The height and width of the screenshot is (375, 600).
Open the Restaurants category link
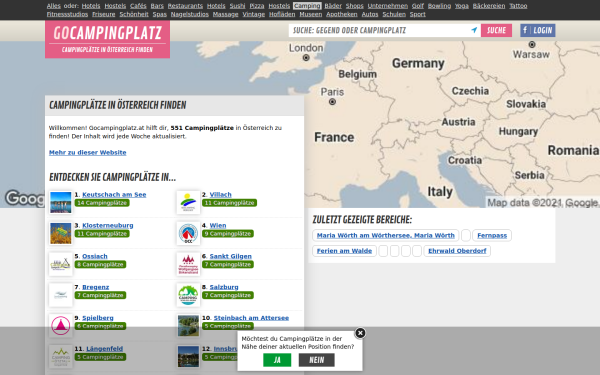(x=185, y=6)
